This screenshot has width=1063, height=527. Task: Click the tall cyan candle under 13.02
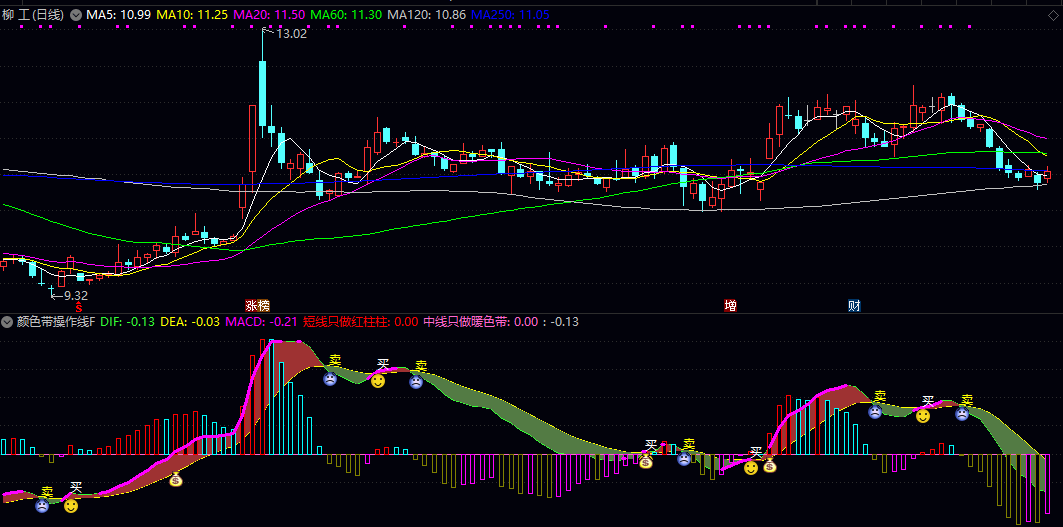coord(262,93)
